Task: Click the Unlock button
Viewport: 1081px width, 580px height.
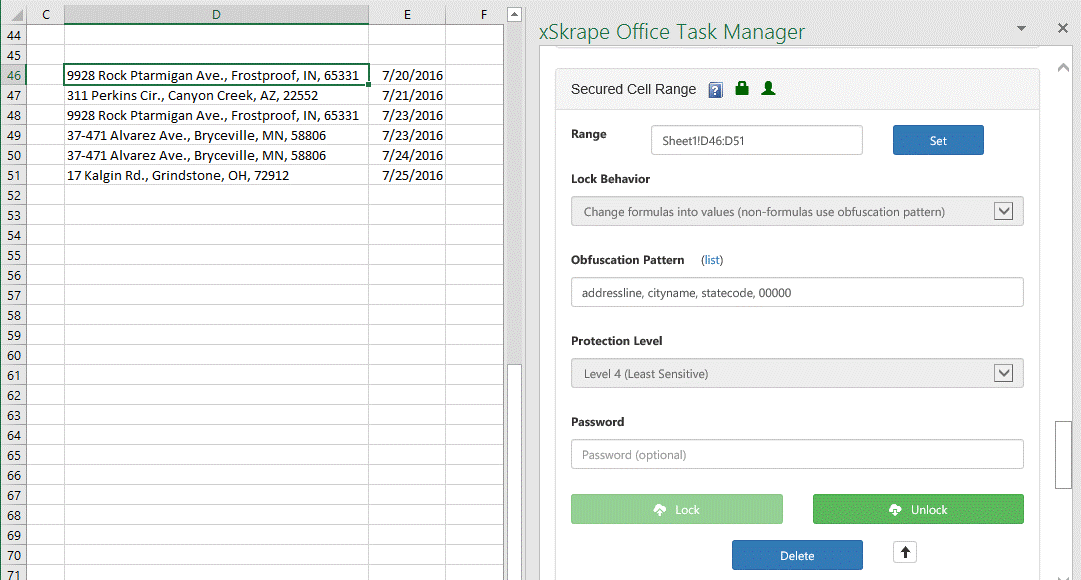Action: [918, 509]
